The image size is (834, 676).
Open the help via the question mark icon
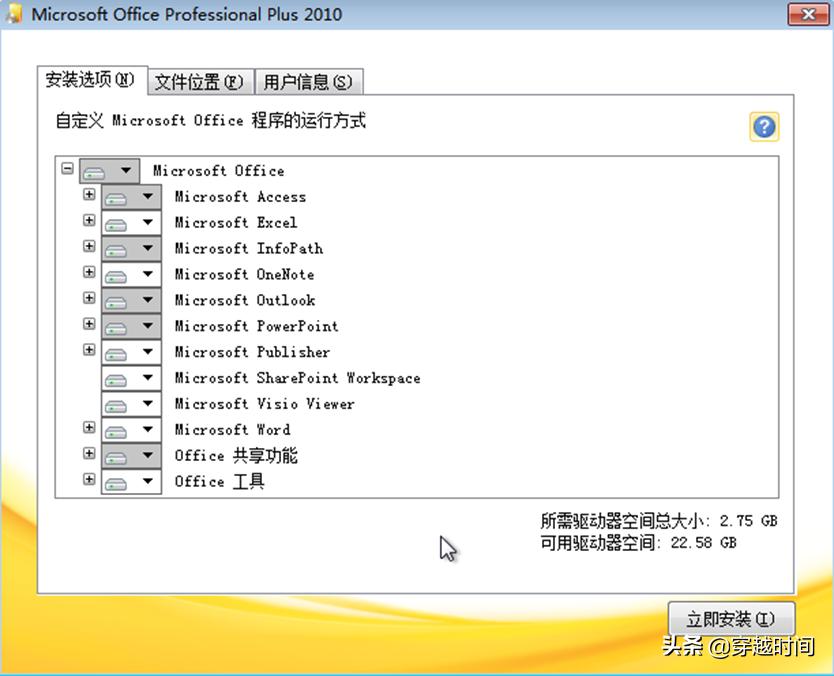pyautogui.click(x=763, y=126)
